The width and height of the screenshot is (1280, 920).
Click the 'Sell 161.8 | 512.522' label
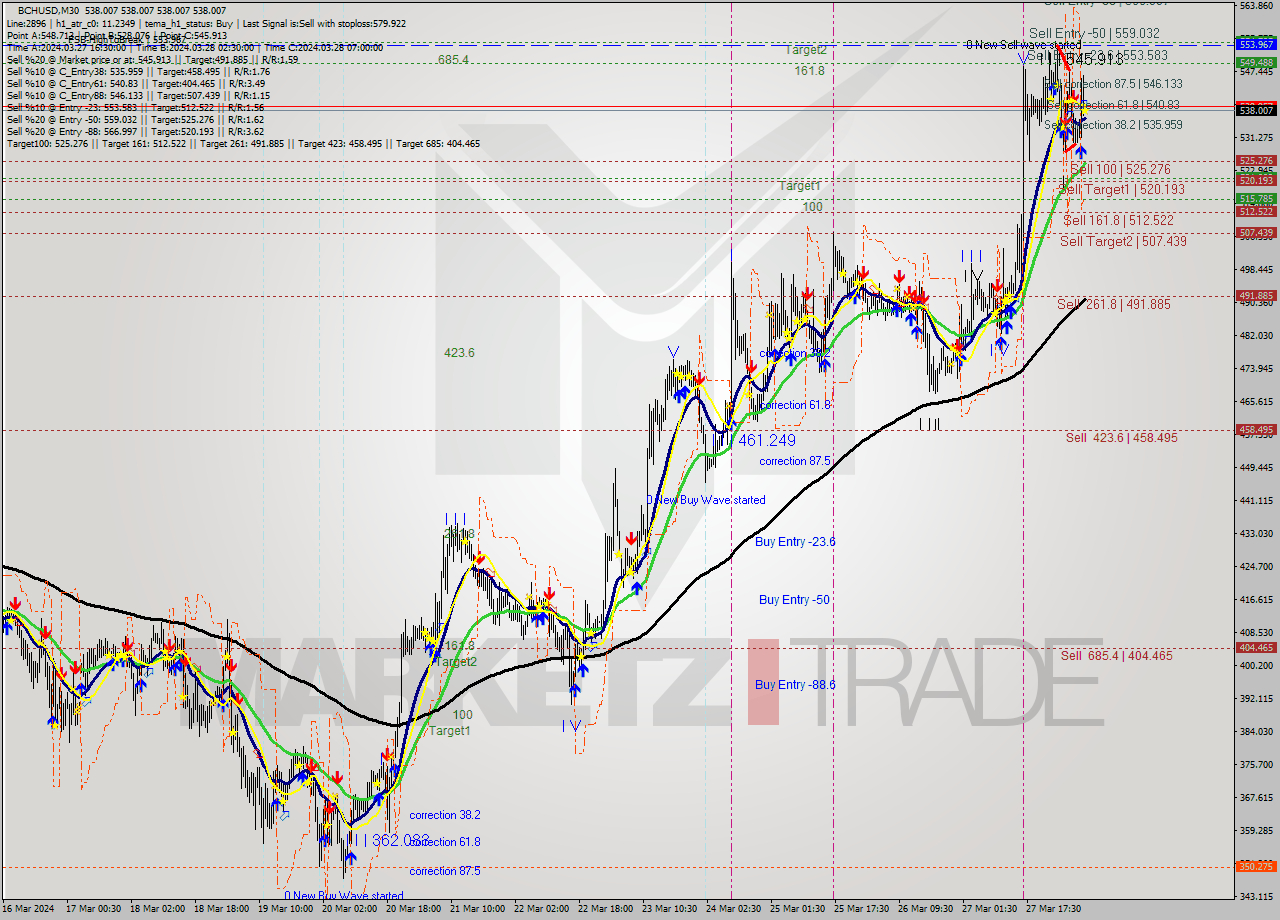[1118, 220]
